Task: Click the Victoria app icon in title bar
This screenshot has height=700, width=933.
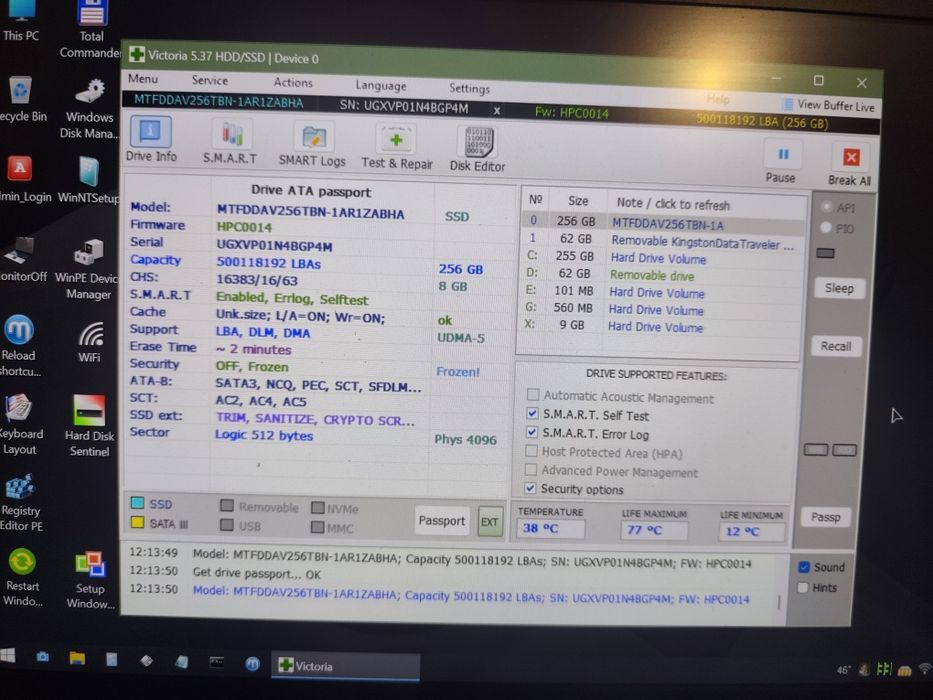Action: coord(136,54)
